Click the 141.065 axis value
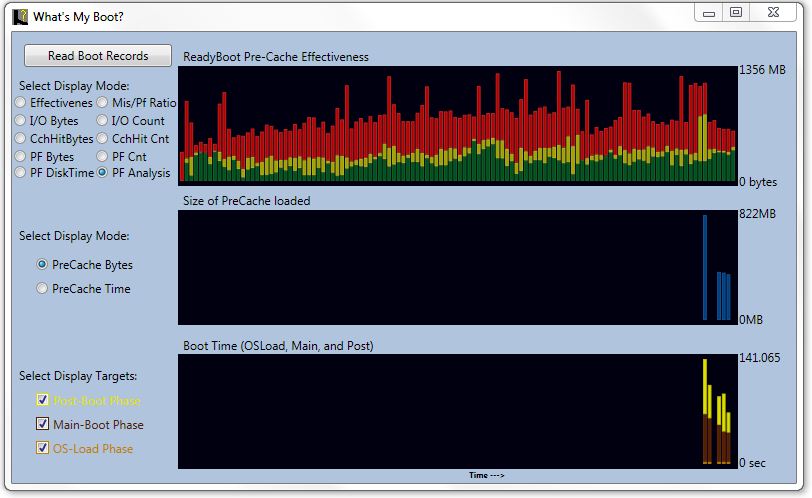The image size is (812, 498). tap(759, 358)
